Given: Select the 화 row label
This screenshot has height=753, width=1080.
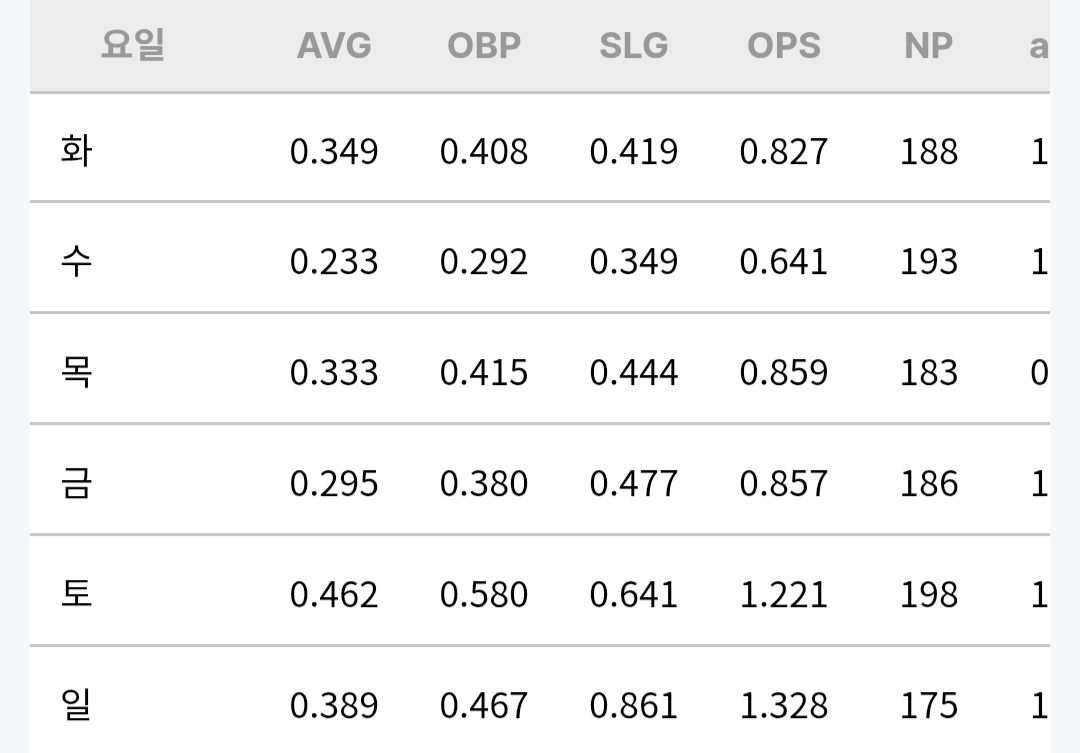Looking at the screenshot, I should tap(76, 151).
